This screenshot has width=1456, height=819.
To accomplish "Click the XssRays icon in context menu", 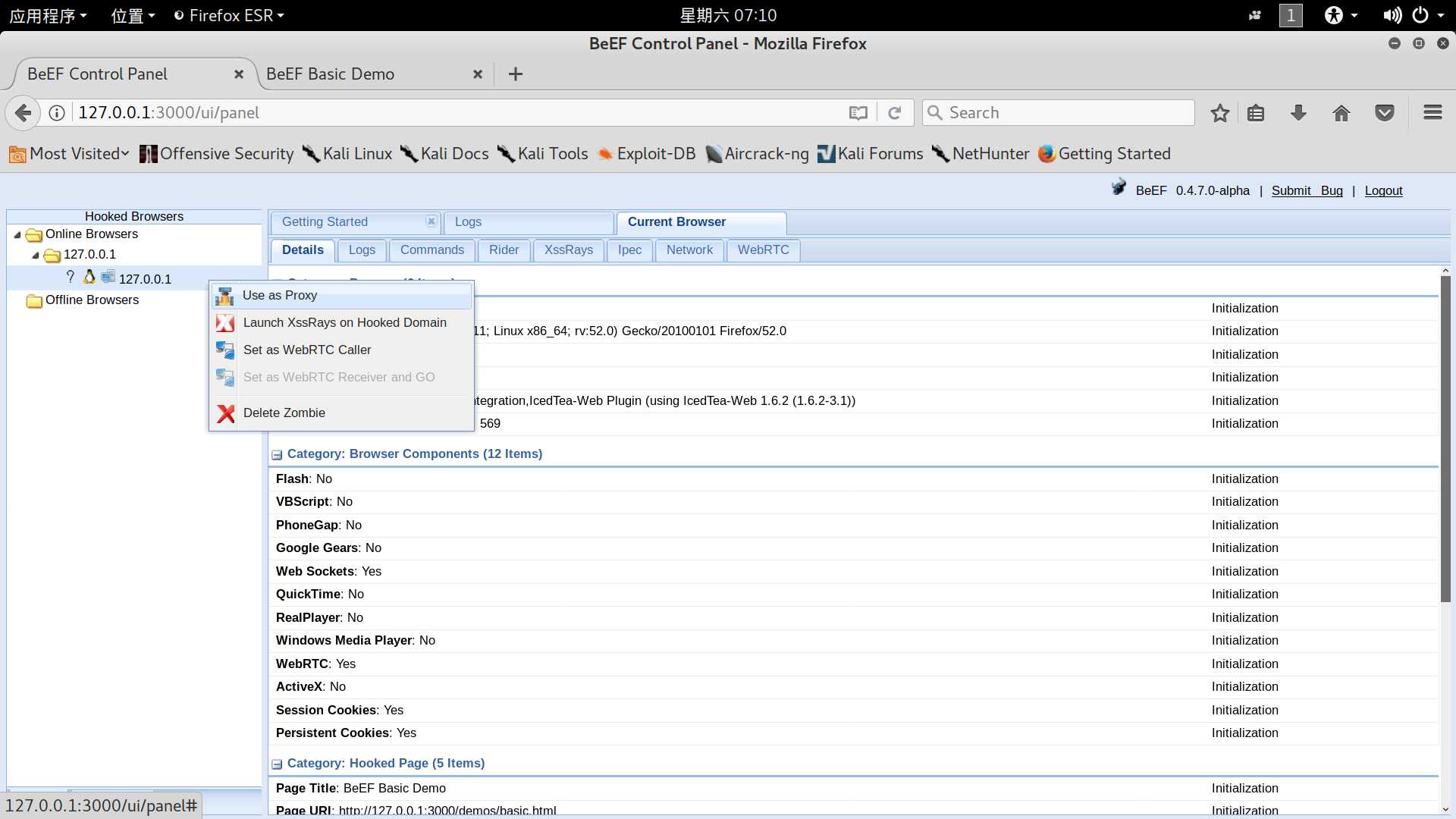I will coord(225,323).
